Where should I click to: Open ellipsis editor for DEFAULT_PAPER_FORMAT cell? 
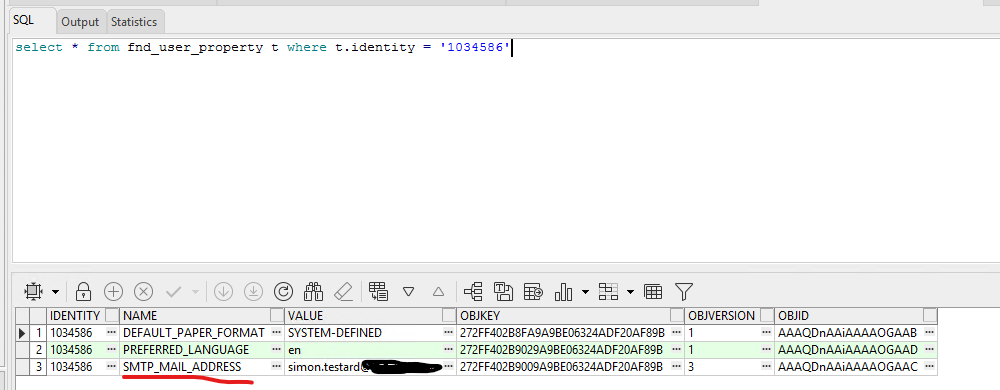click(276, 333)
